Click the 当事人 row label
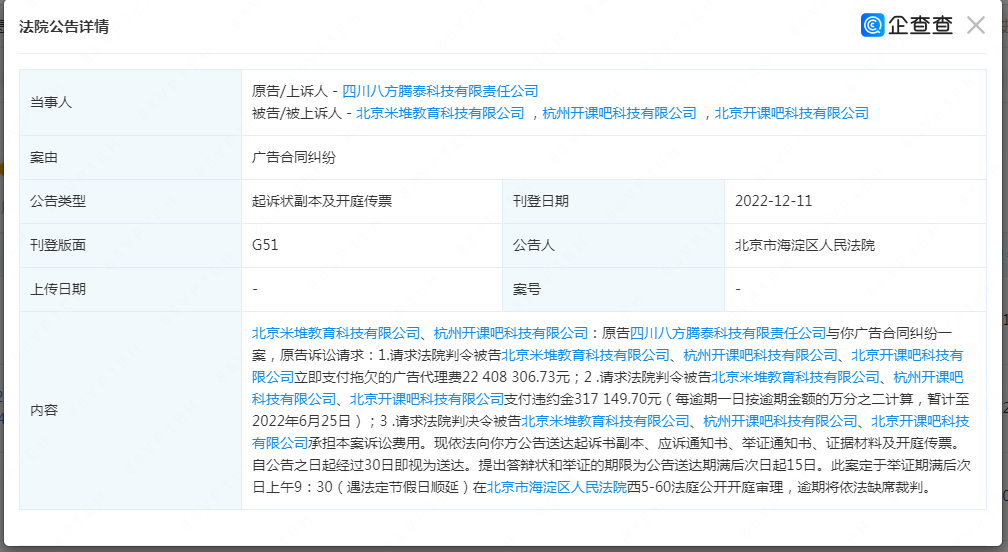 click(51, 102)
